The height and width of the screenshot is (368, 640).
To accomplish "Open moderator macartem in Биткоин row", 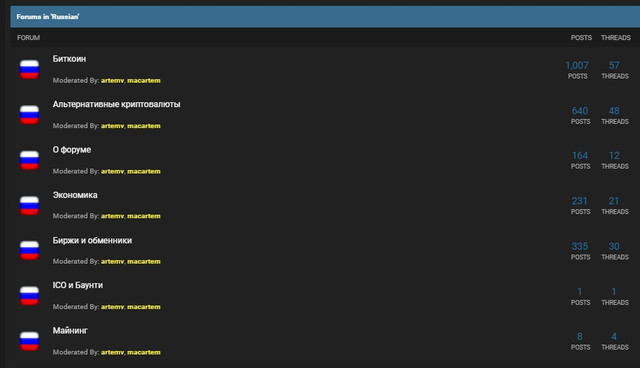I will tap(144, 80).
